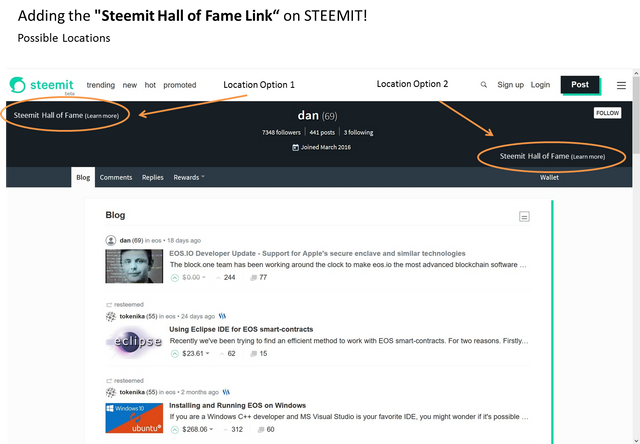Go to new posts

tap(130, 85)
